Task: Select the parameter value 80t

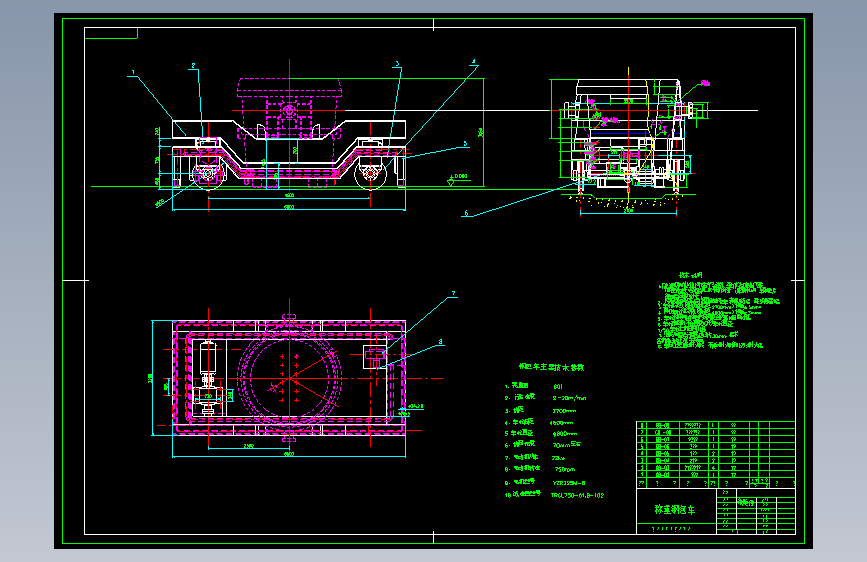Action: pos(558,386)
